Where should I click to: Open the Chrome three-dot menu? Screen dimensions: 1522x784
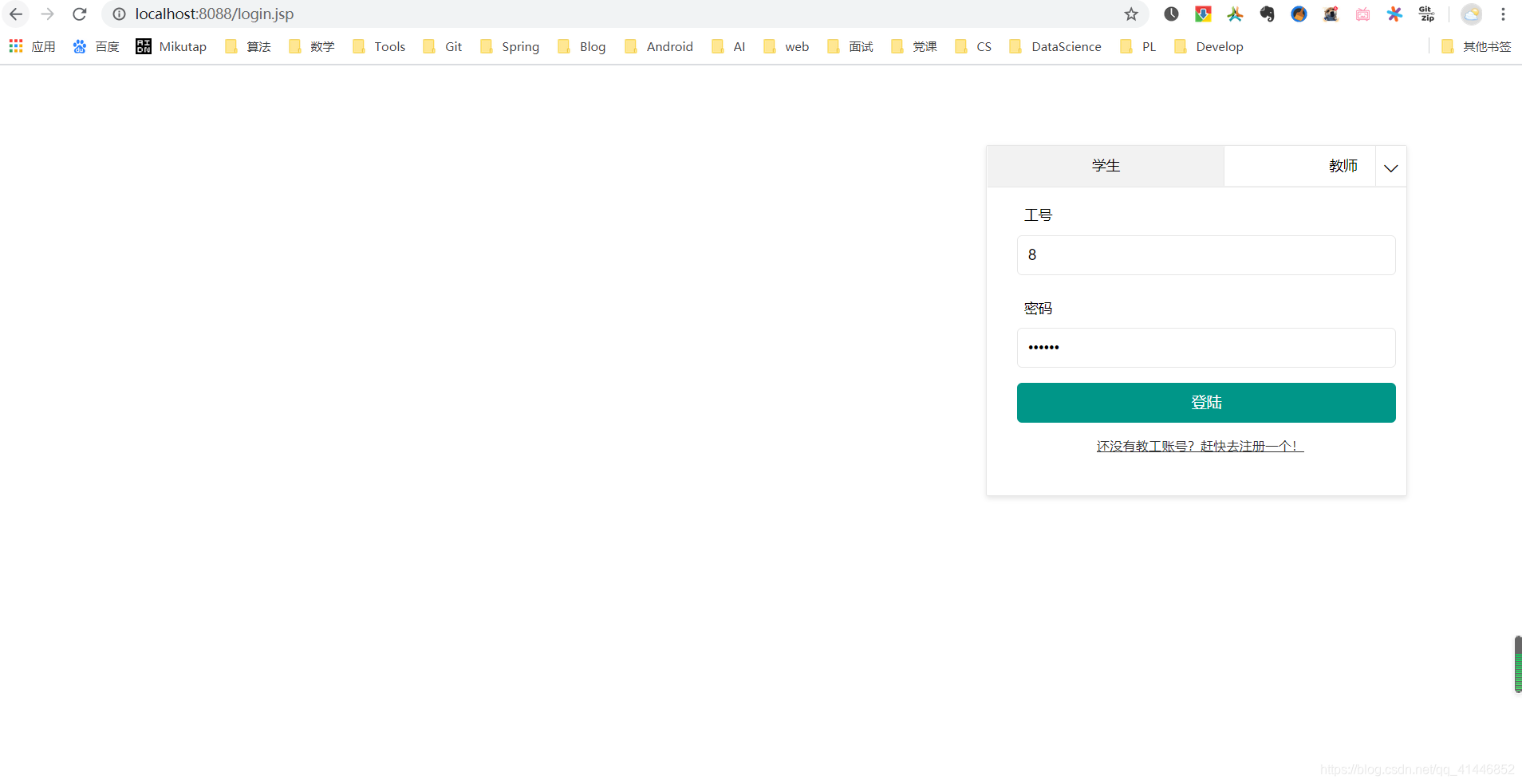pyautogui.click(x=1503, y=14)
